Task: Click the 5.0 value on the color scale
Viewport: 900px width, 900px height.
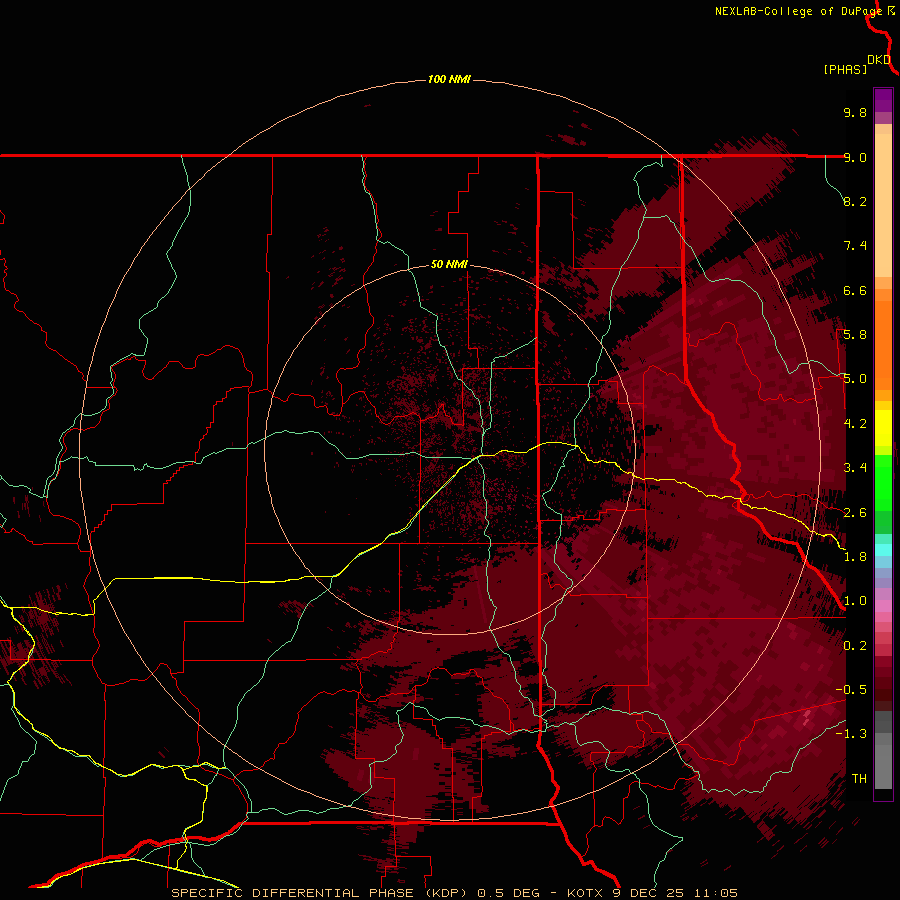Action: tap(855, 379)
